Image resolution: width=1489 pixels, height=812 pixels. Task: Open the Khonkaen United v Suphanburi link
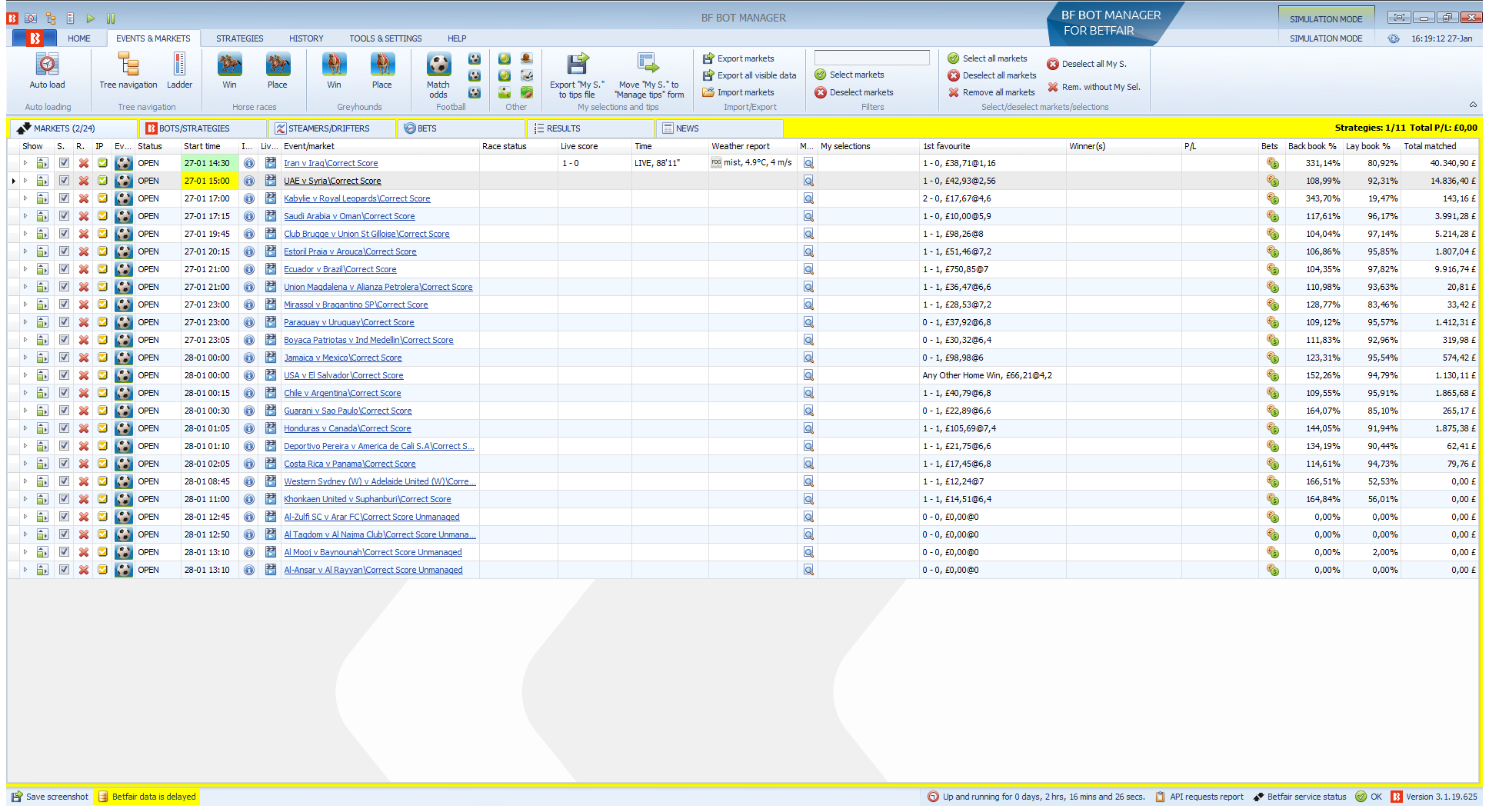[367, 499]
